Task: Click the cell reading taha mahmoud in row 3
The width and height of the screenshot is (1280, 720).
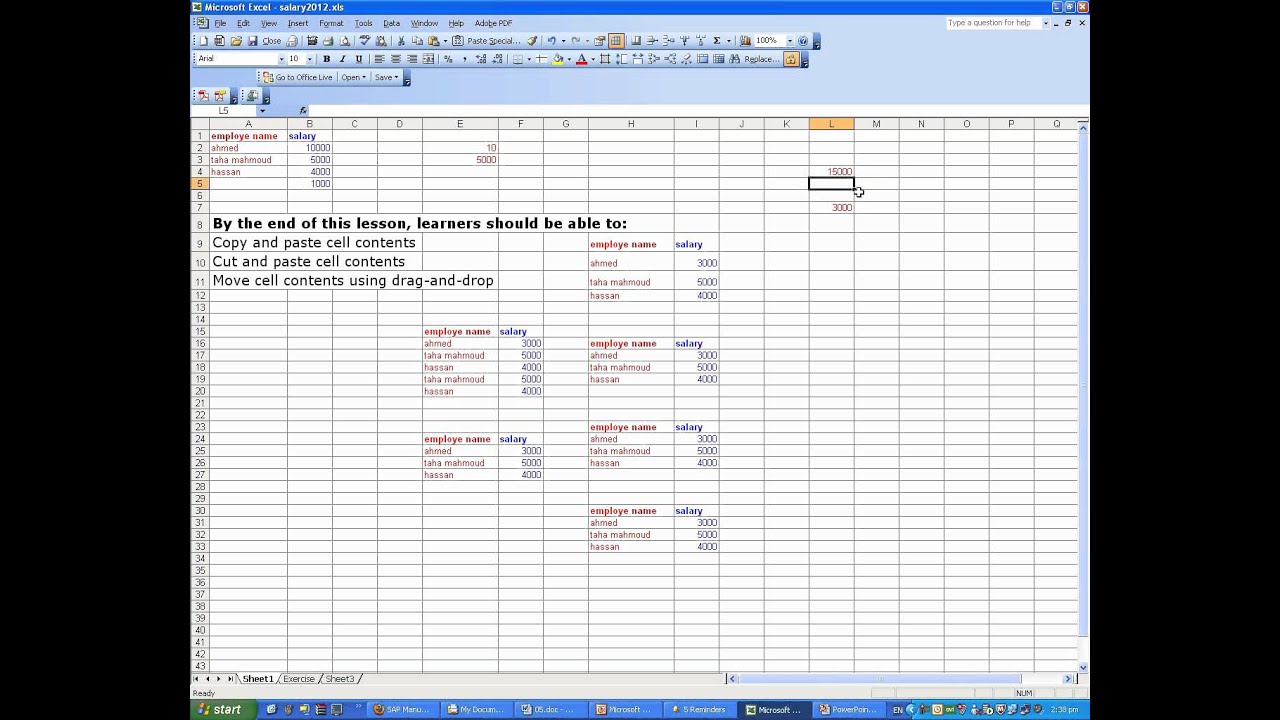Action: click(x=248, y=160)
